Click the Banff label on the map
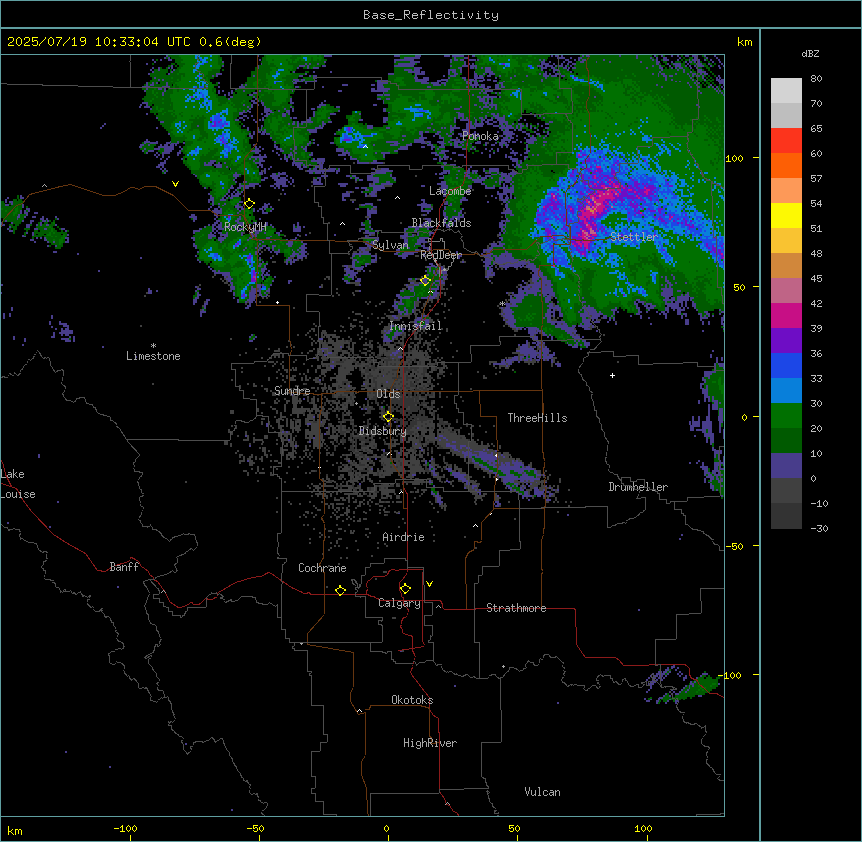Image resolution: width=862 pixels, height=842 pixels. click(124, 567)
